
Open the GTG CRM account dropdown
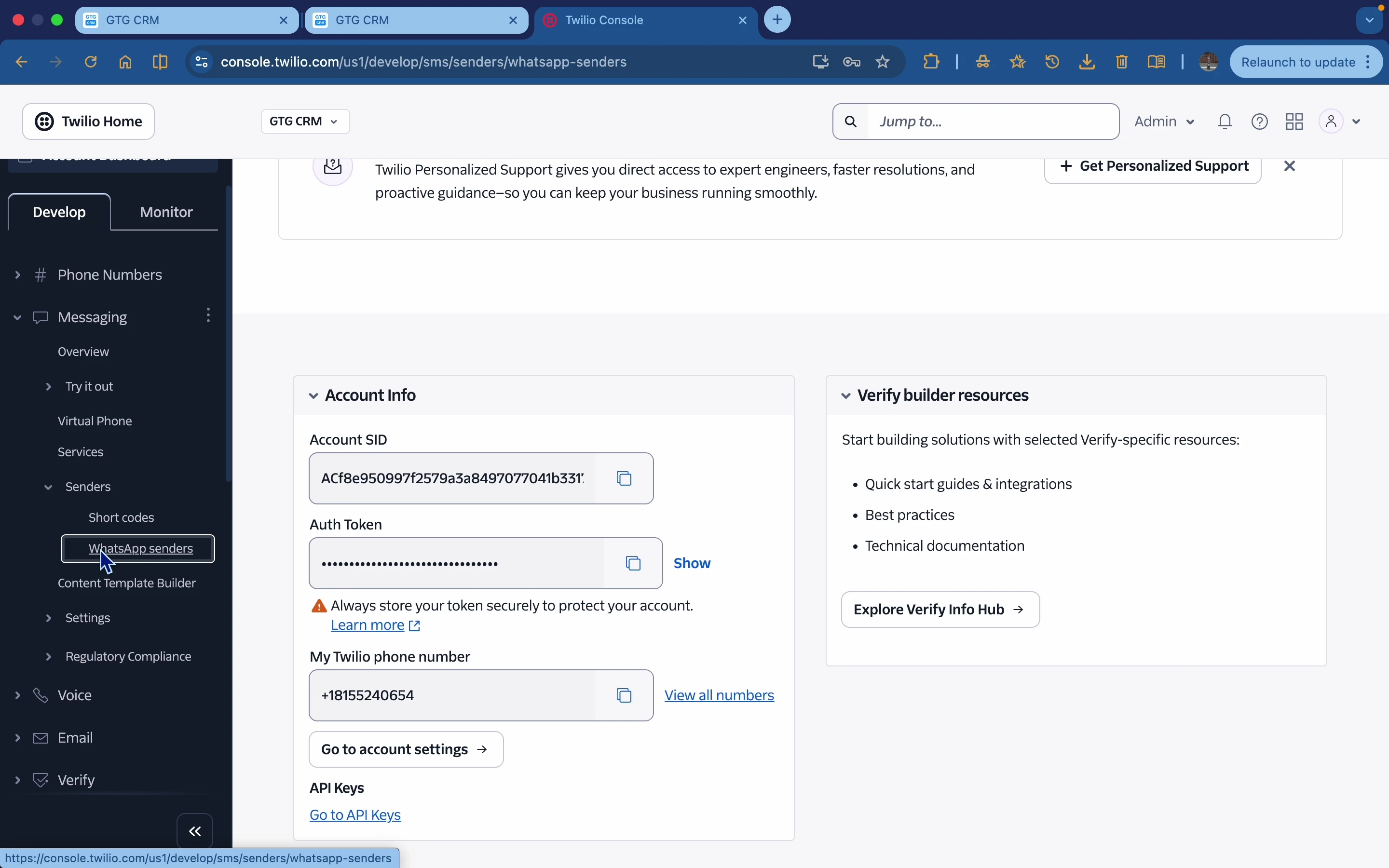click(x=305, y=122)
